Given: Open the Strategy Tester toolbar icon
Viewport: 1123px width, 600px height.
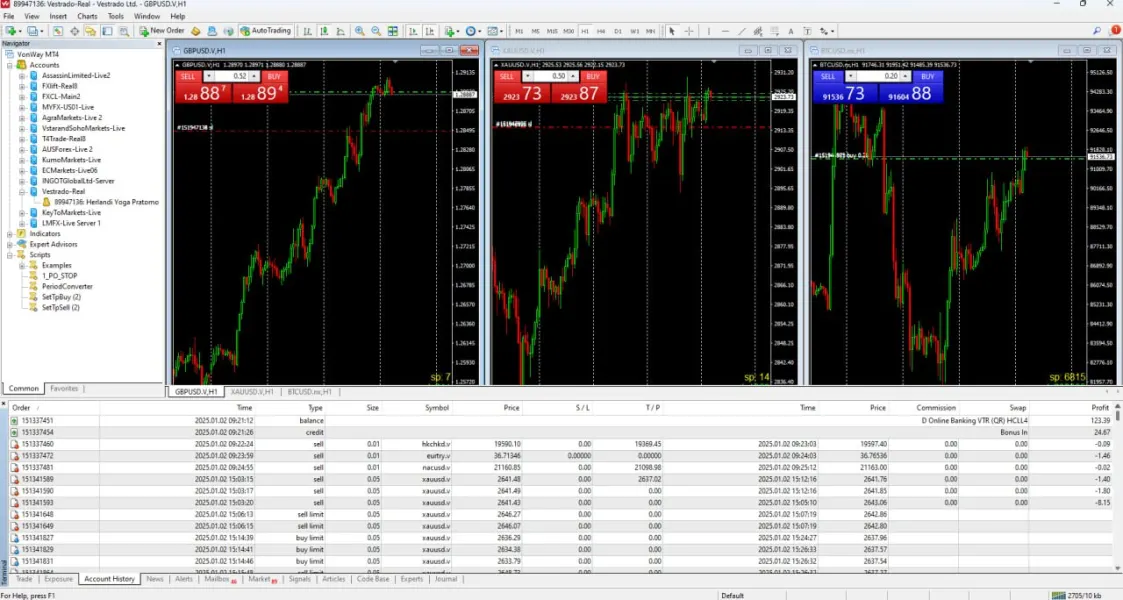Looking at the screenshot, I should pyautogui.click(x=124, y=31).
